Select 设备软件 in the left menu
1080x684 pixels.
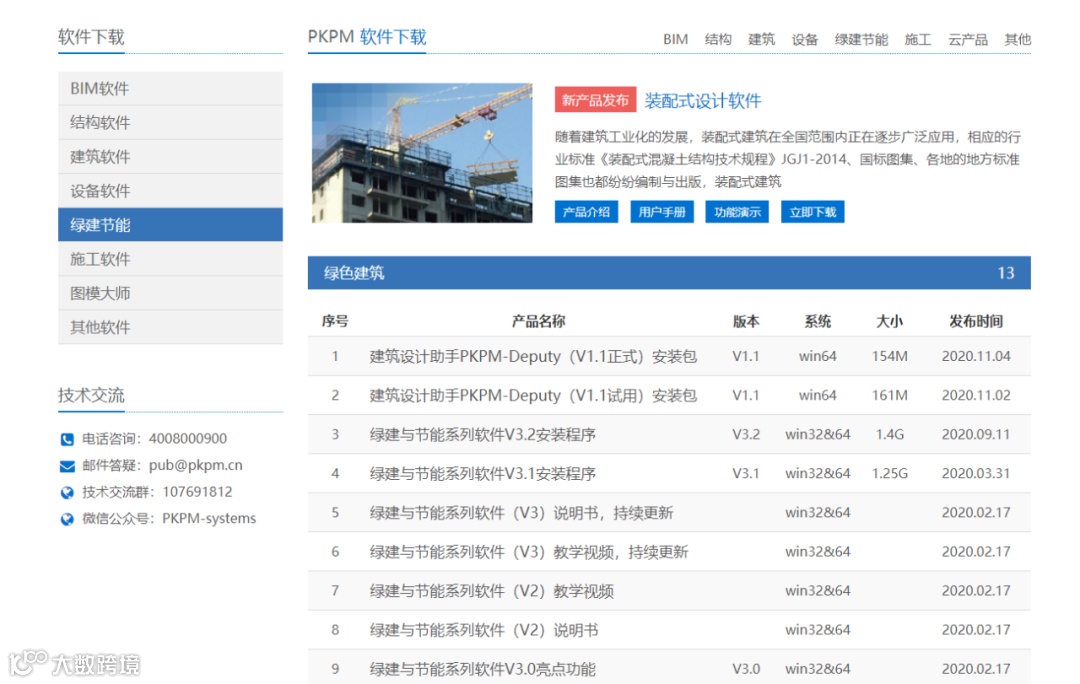(170, 191)
